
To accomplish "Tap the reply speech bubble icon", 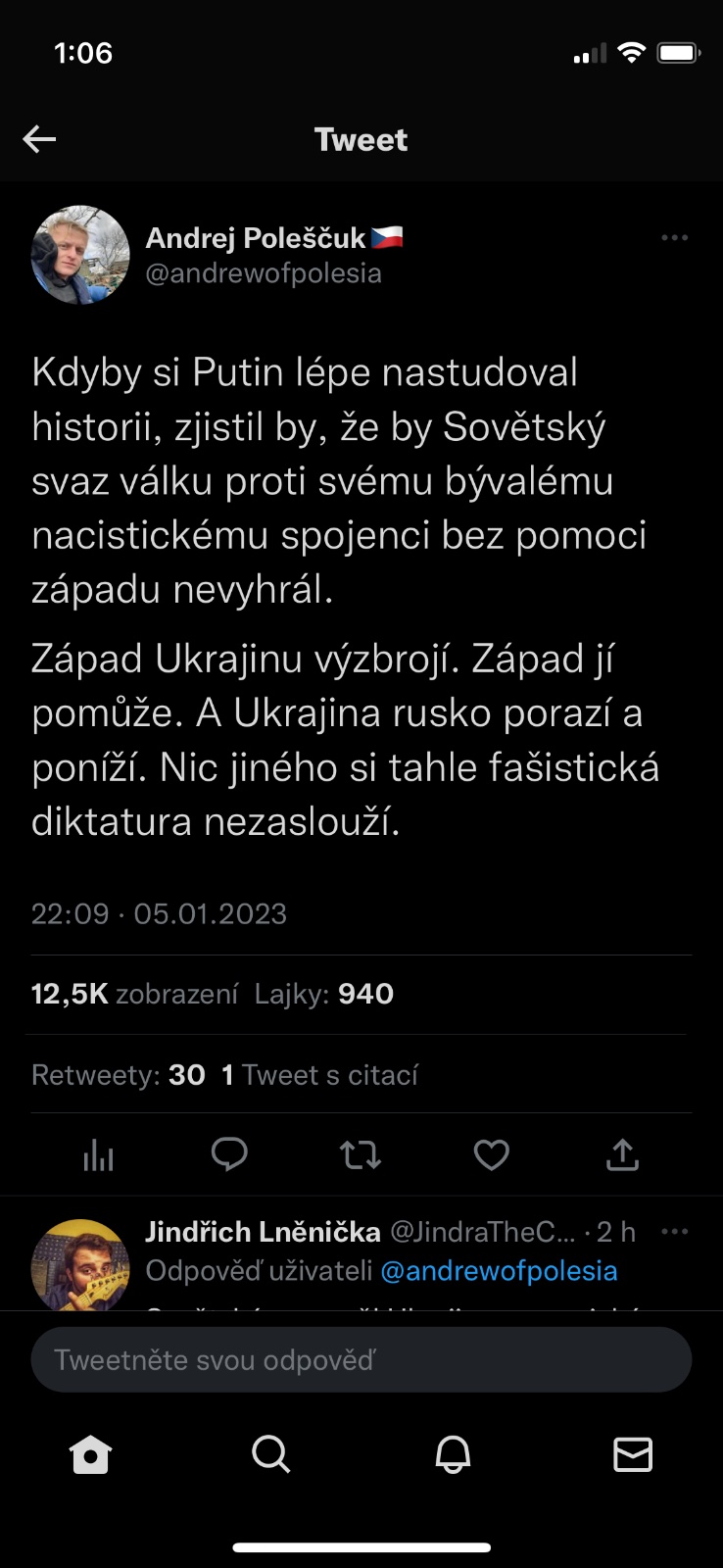I will pos(229,1155).
